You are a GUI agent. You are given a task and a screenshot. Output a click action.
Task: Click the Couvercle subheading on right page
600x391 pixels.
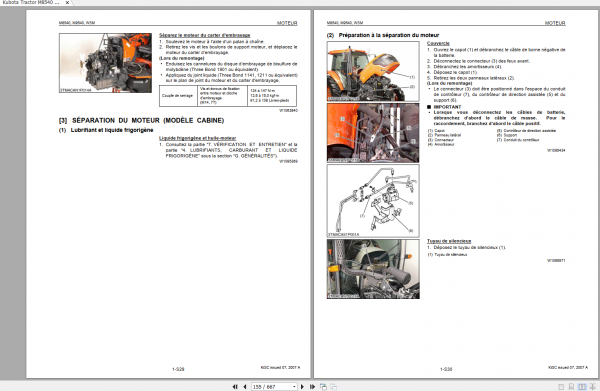click(x=438, y=43)
